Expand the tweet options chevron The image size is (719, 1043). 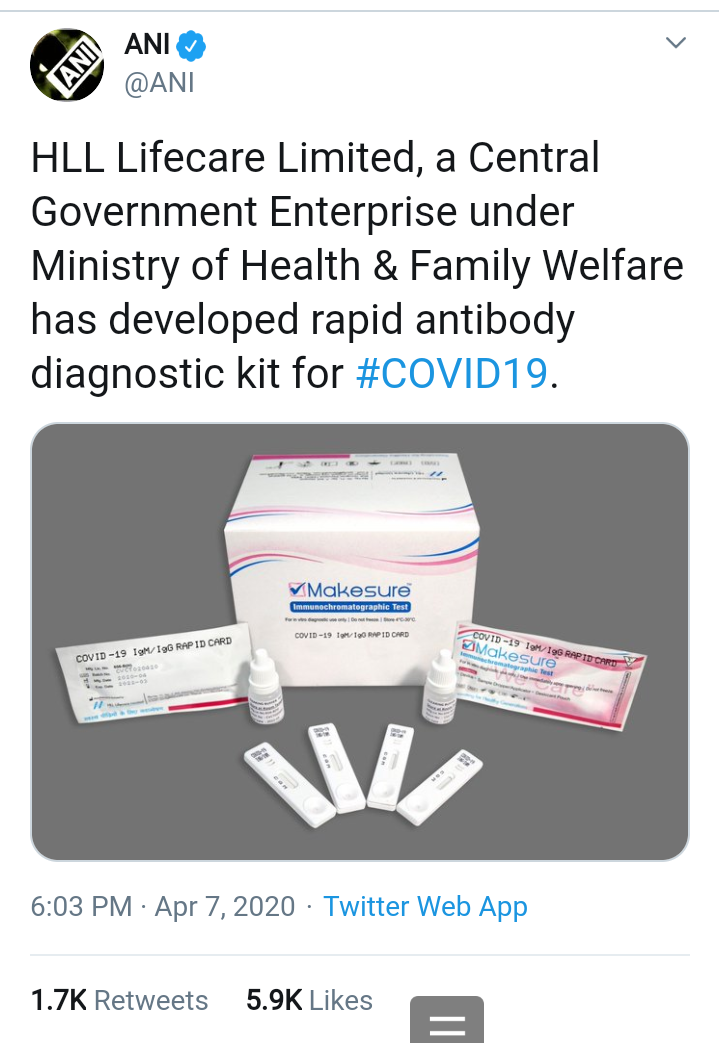point(676,43)
